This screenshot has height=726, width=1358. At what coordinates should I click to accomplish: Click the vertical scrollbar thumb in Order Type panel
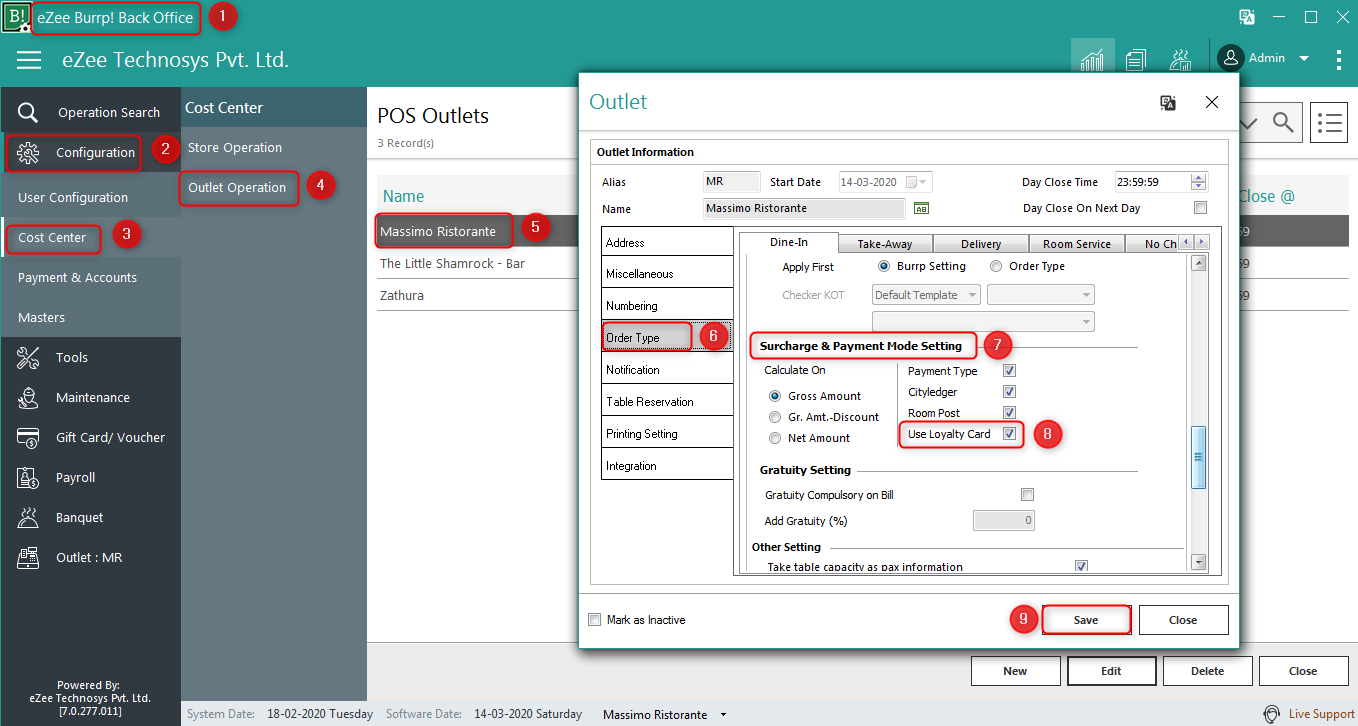[1198, 457]
